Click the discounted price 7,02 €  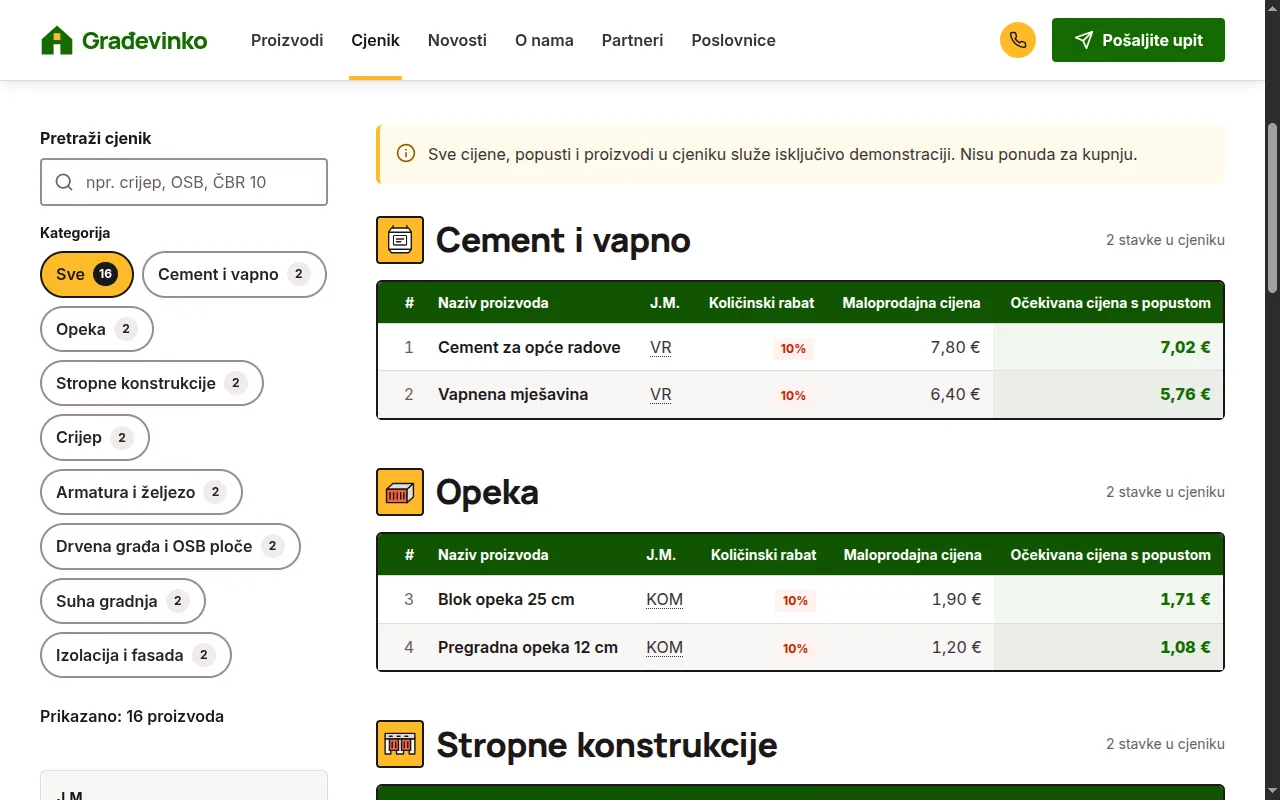pyautogui.click(x=1185, y=347)
